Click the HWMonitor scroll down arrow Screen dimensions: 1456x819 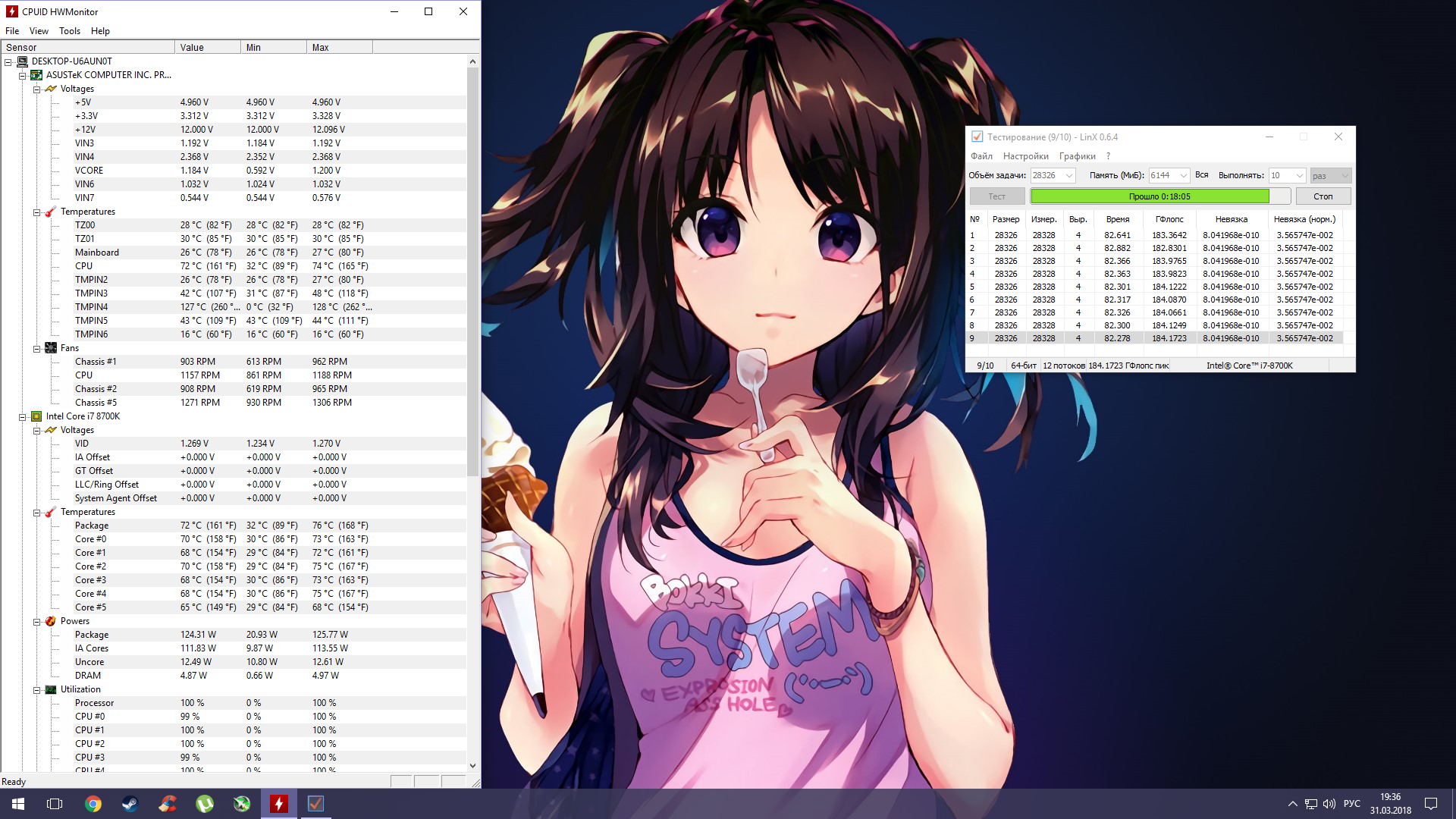tap(472, 766)
